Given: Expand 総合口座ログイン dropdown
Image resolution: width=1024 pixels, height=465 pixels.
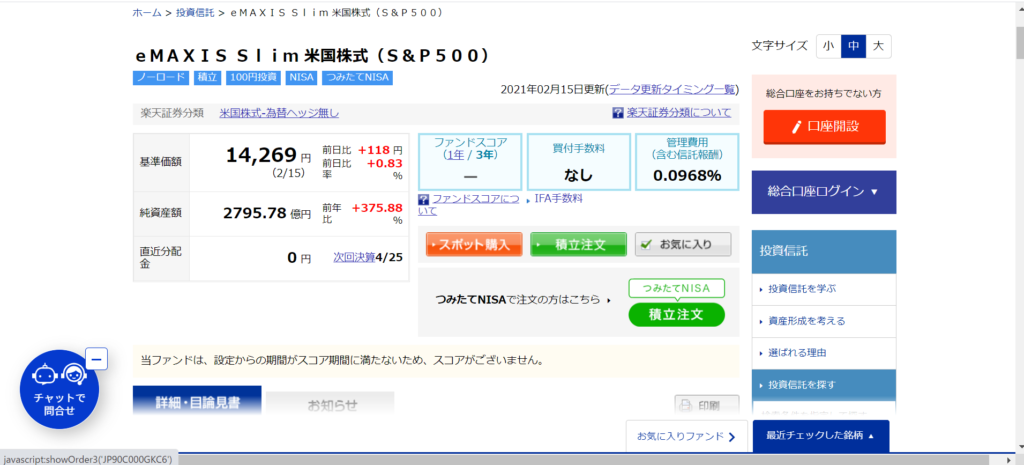Looking at the screenshot, I should tap(824, 192).
